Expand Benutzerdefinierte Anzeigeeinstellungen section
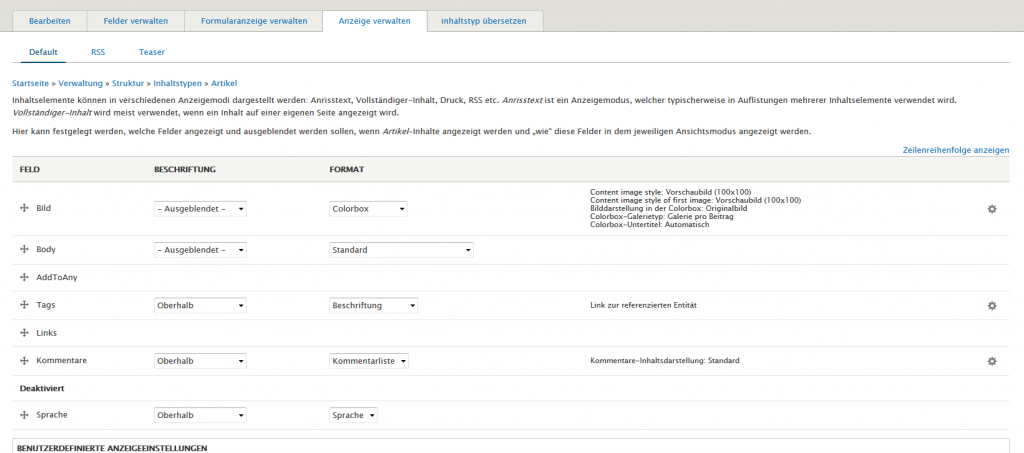The width and height of the screenshot is (1024, 453). click(x=112, y=448)
